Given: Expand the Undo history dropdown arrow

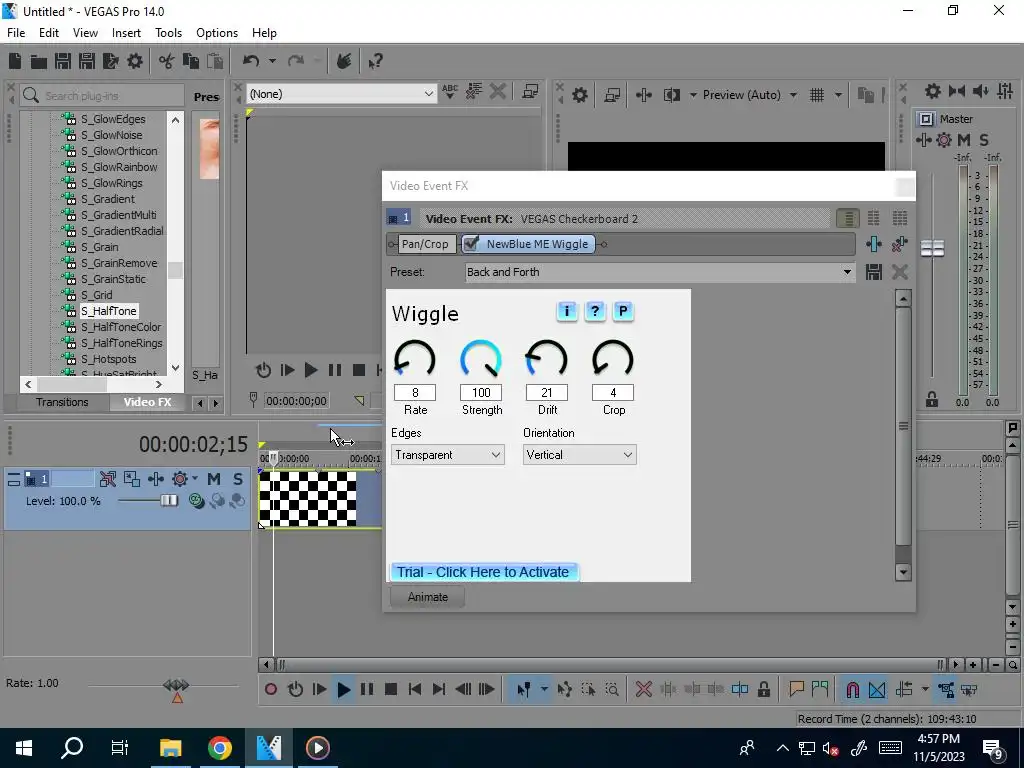Looking at the screenshot, I should tap(272, 61).
